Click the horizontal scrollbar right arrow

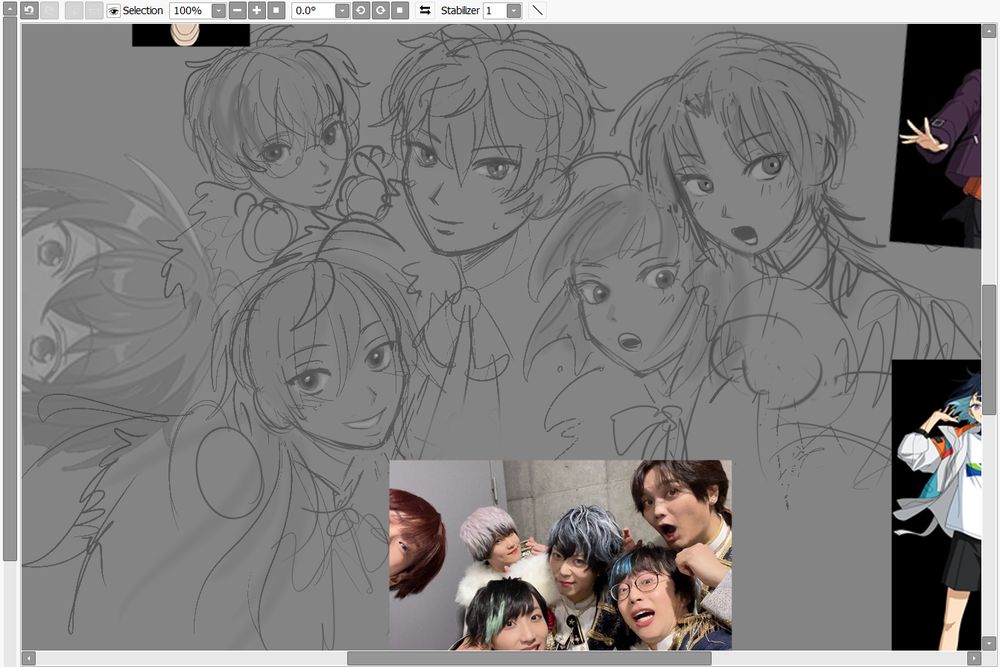tap(974, 658)
